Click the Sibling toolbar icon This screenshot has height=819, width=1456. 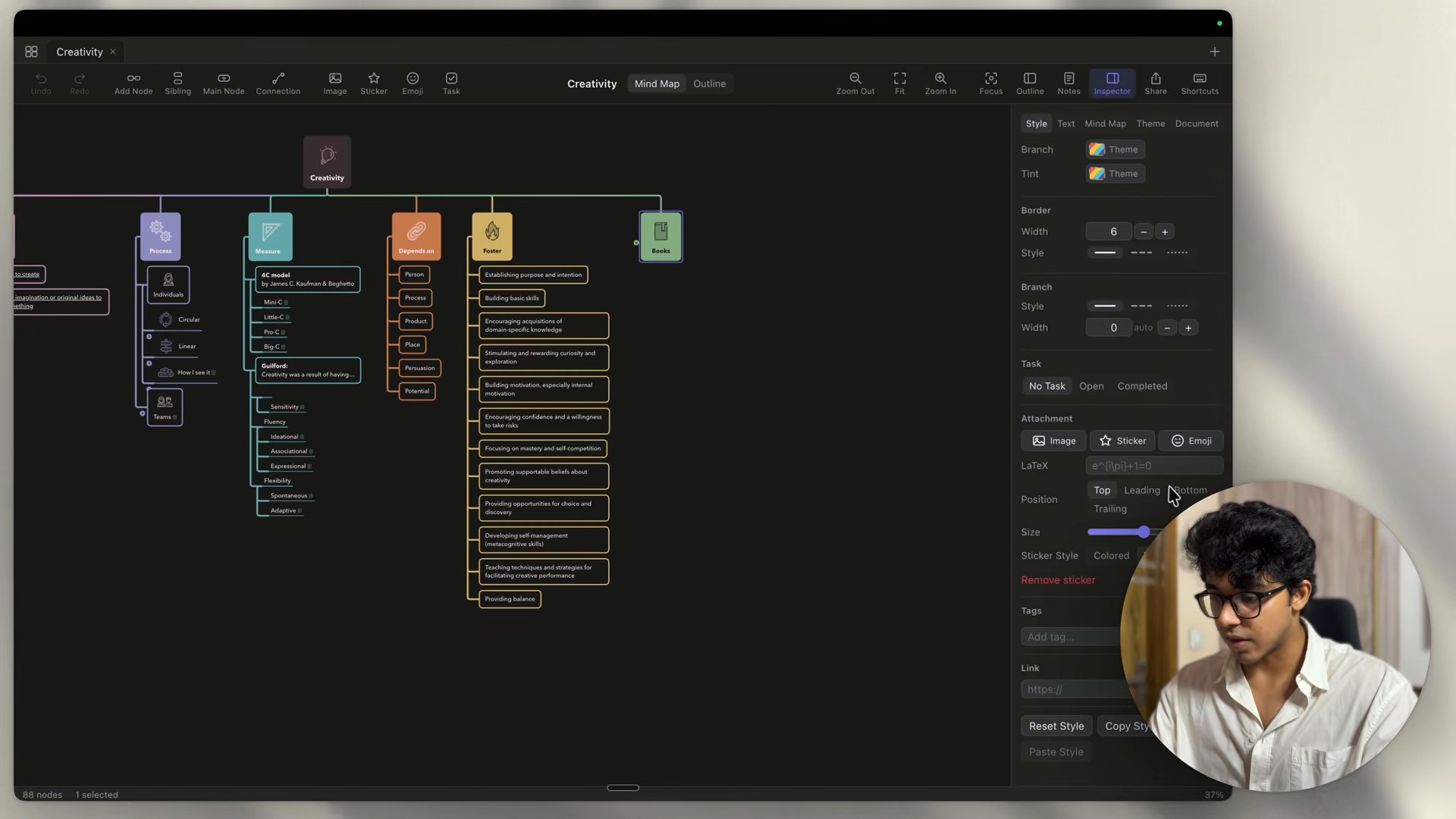pos(177,83)
